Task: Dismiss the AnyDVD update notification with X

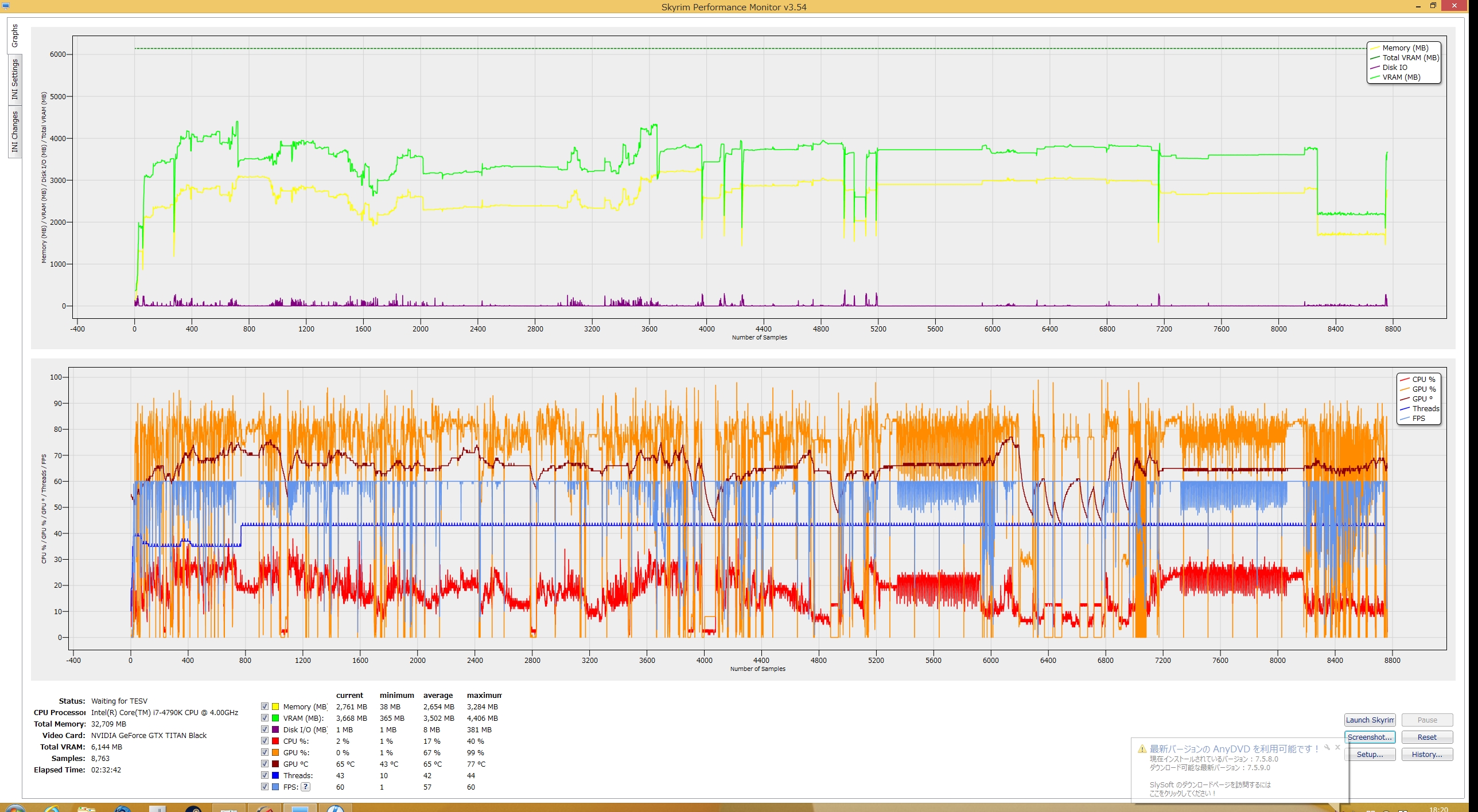Action: coord(1337,748)
